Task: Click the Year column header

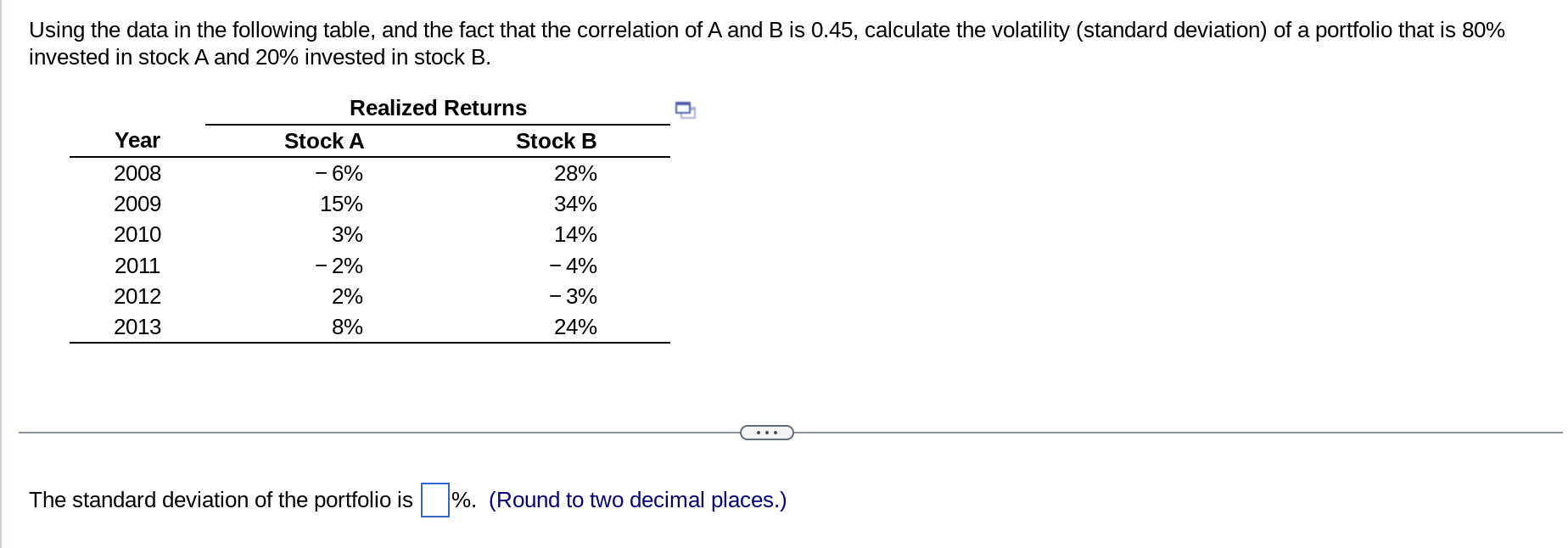Action: 137,141
